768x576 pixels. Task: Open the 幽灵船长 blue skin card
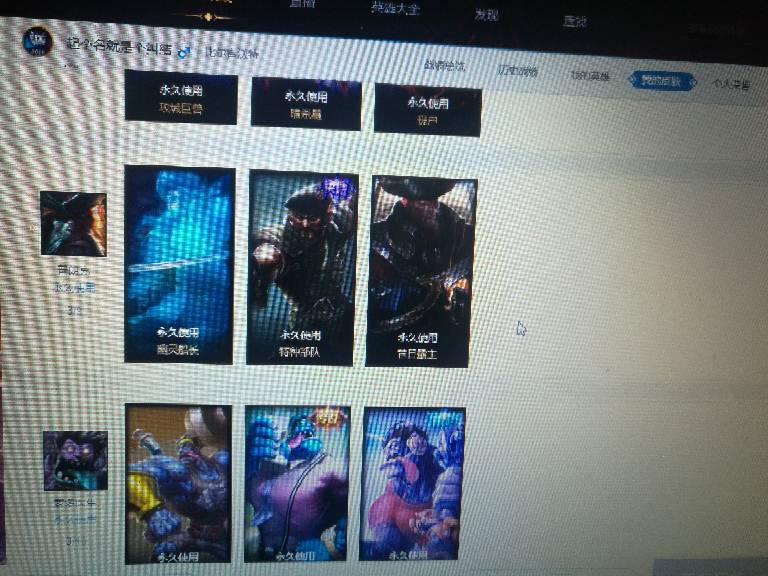point(179,265)
